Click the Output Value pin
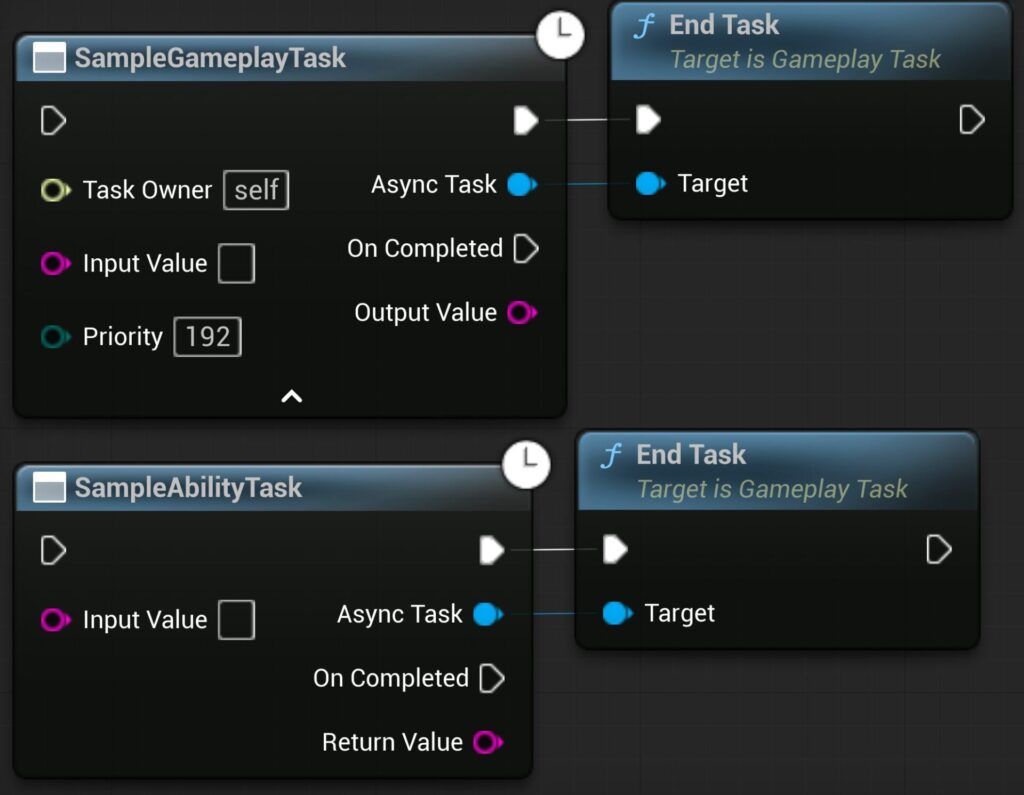The image size is (1024, 795). pos(521,313)
